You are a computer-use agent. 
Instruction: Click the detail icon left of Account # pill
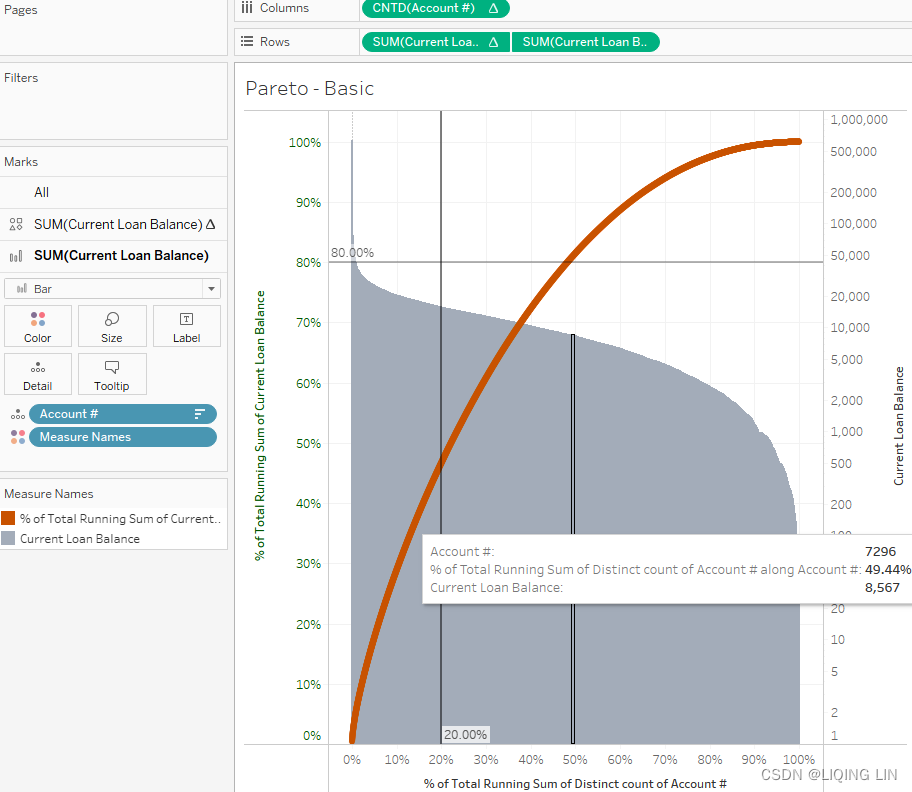coord(18,415)
